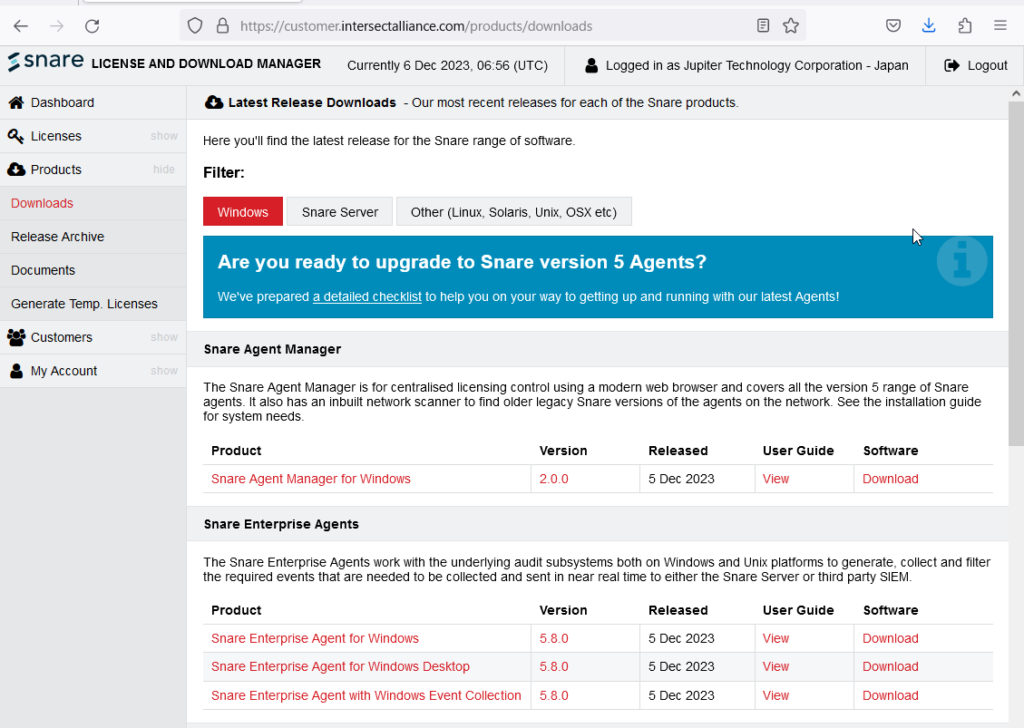
Task: Click the user profile icon beside Logged in
Action: [591, 65]
